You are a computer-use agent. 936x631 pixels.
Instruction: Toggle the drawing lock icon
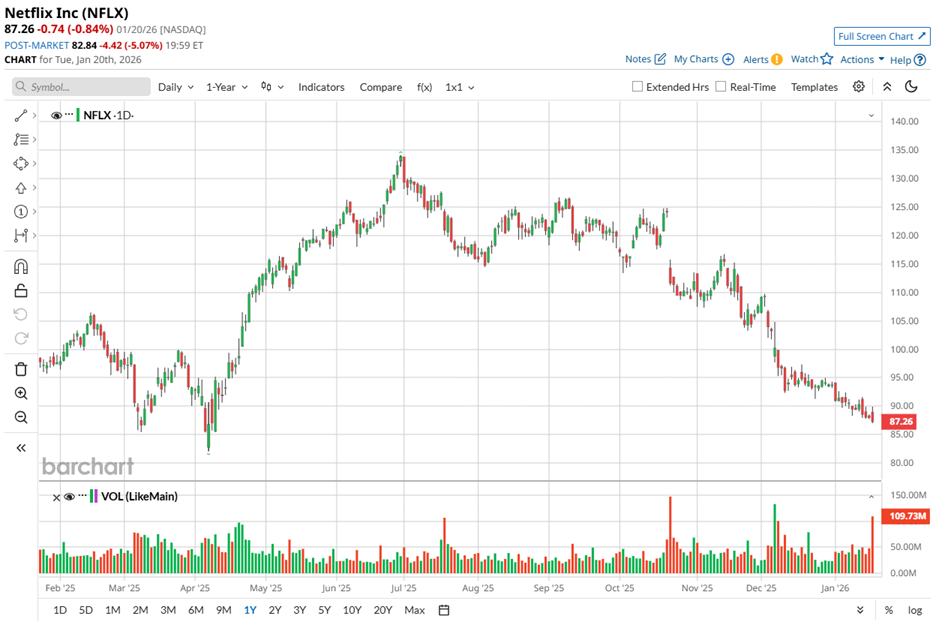pos(21,291)
